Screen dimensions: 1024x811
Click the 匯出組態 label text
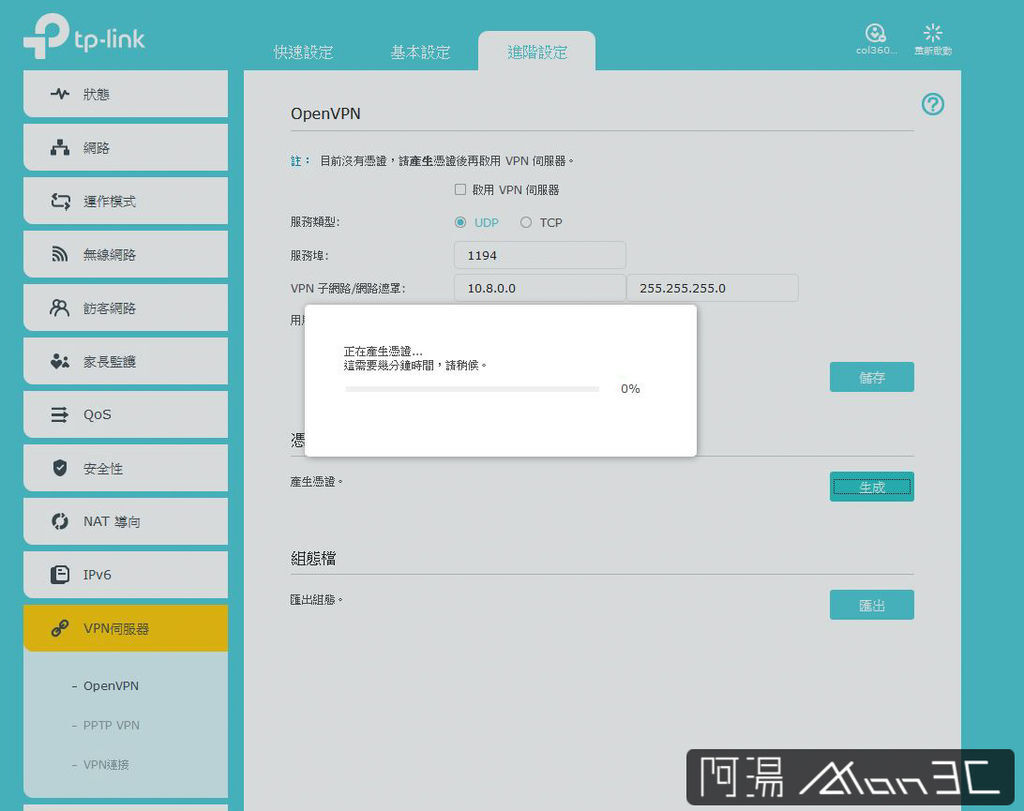point(316,599)
